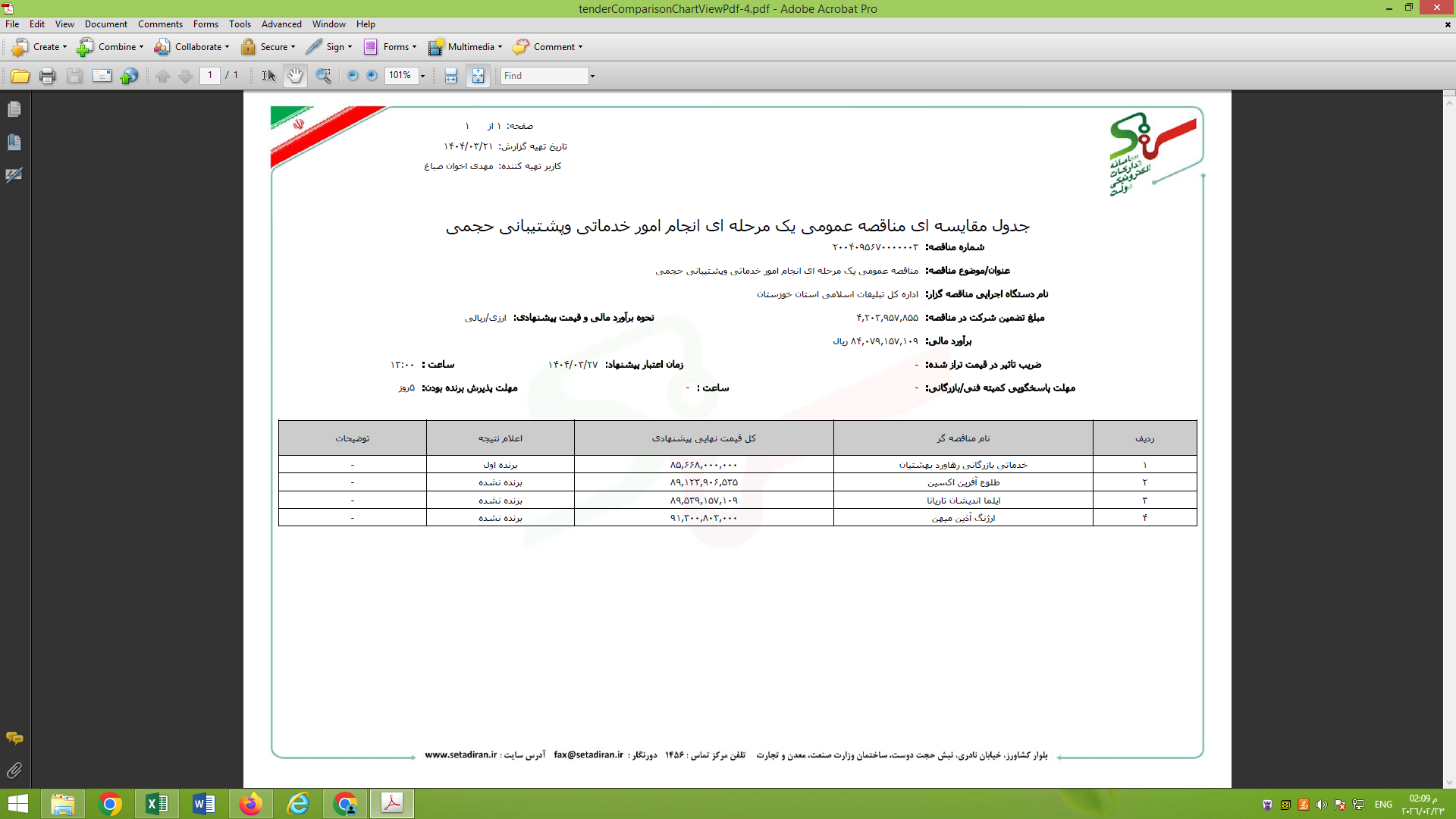
Task: Click the Zoom Out minus button
Action: (x=353, y=76)
